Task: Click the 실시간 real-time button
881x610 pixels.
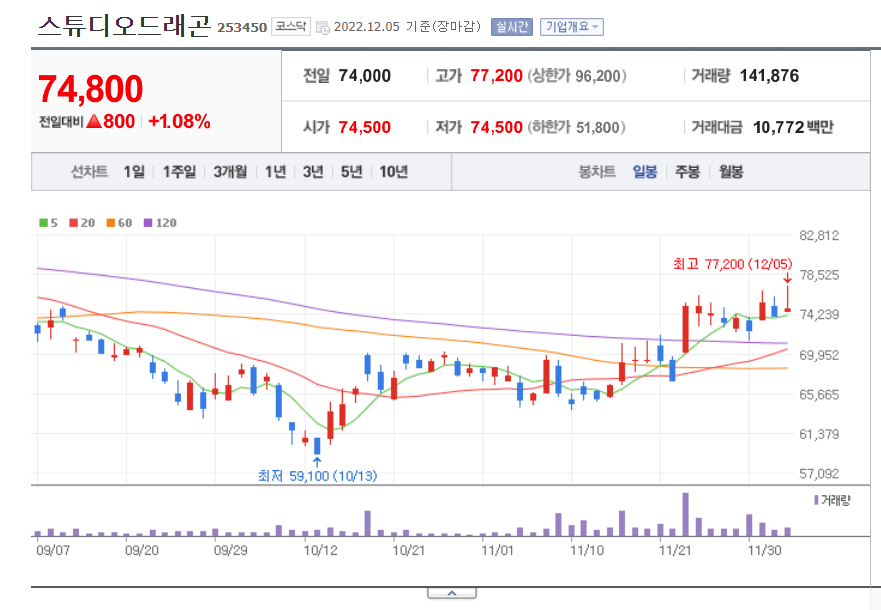Action: tap(511, 26)
